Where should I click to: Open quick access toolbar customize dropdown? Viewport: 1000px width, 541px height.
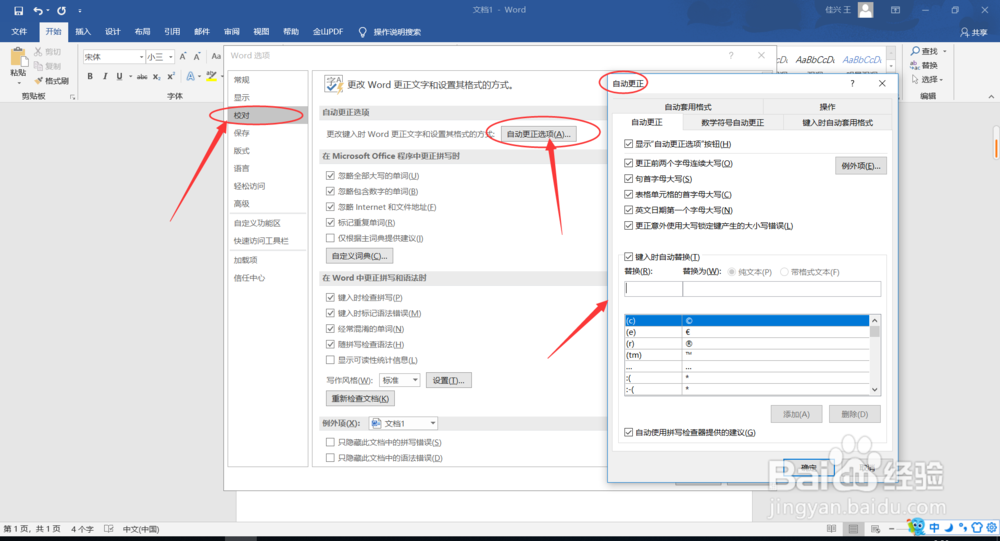click(x=80, y=10)
